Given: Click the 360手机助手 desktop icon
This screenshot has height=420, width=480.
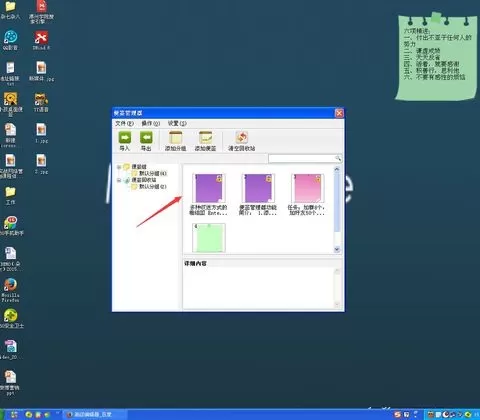Looking at the screenshot, I should pyautogui.click(x=10, y=223).
